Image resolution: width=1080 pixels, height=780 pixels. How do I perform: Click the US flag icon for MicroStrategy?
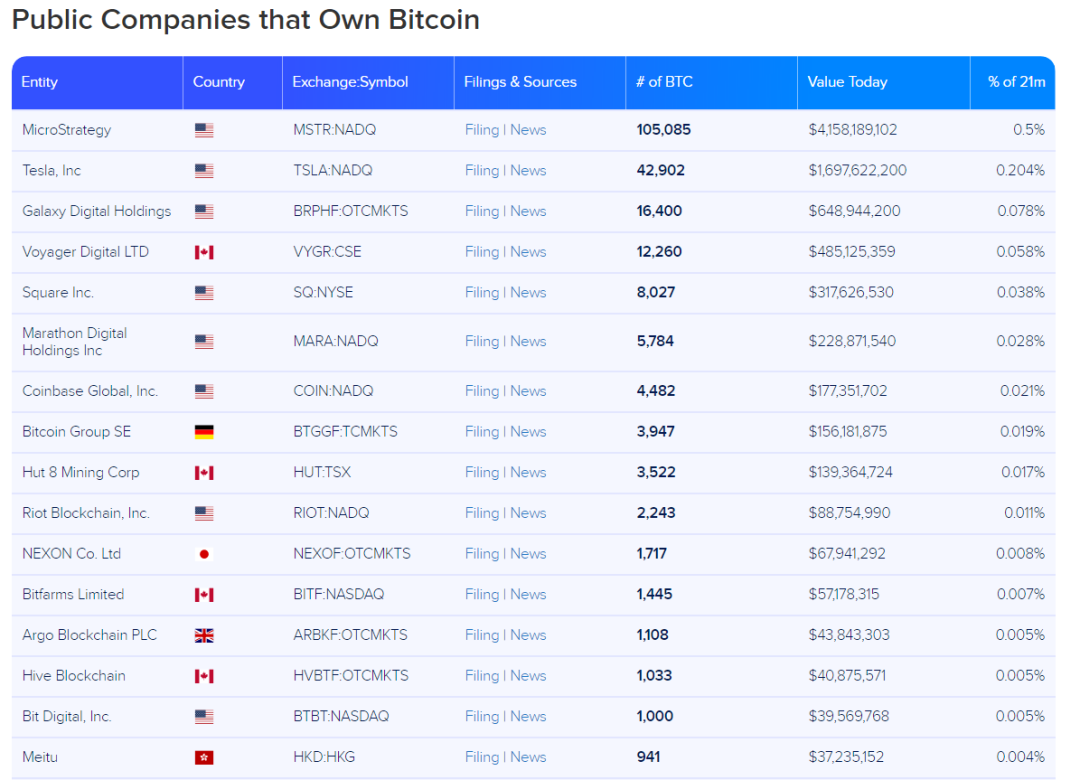tap(204, 130)
